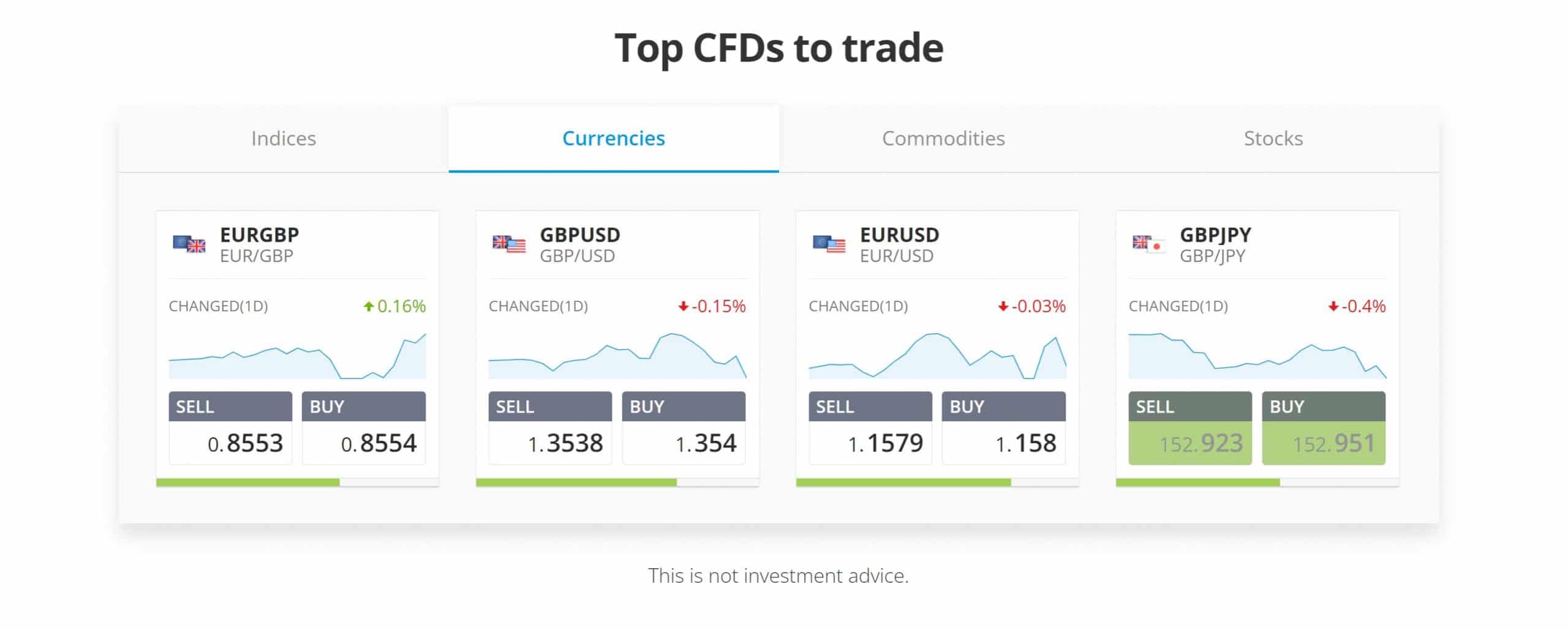Click the red down arrow beside -0.15%

point(684,306)
